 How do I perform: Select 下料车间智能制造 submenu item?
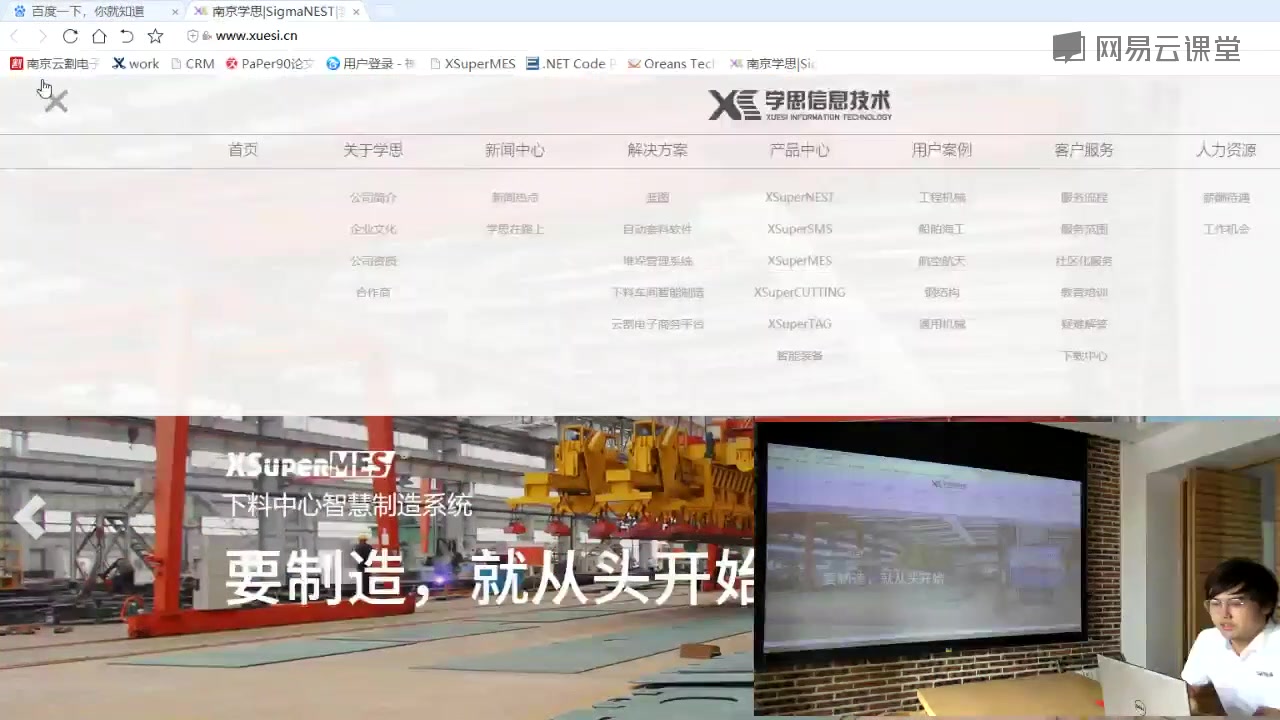(x=657, y=293)
